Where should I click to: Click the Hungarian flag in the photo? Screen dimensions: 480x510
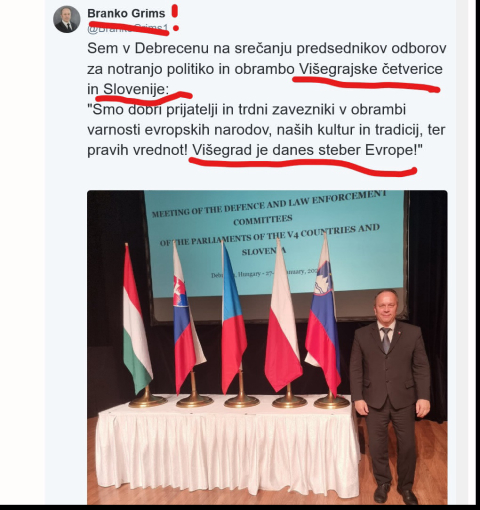[136, 322]
